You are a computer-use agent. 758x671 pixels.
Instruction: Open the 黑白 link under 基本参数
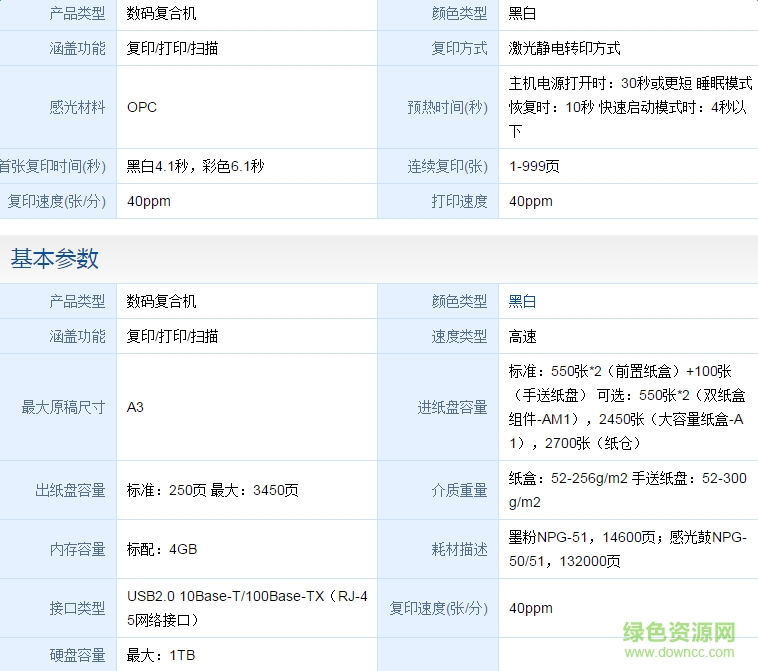coord(522,301)
